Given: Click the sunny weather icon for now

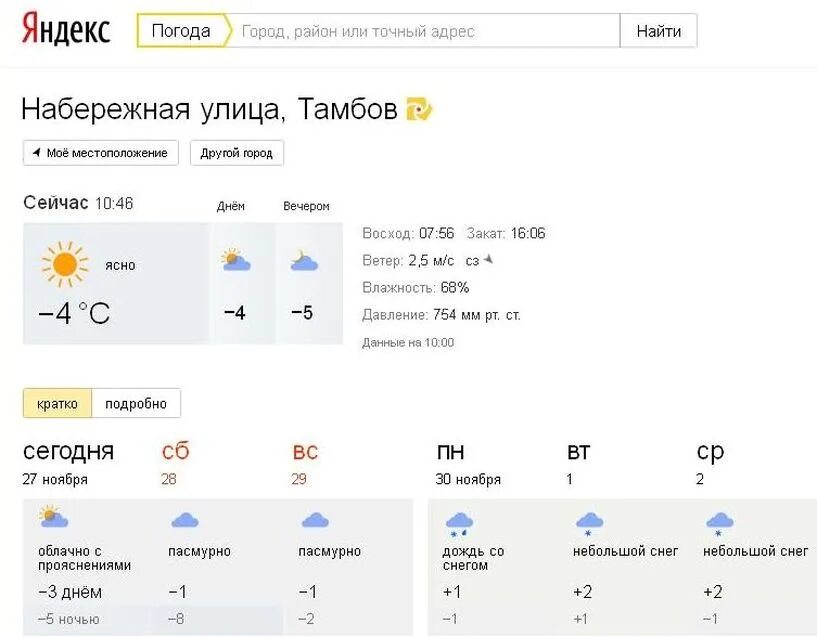Looking at the screenshot, I should pos(65,264).
